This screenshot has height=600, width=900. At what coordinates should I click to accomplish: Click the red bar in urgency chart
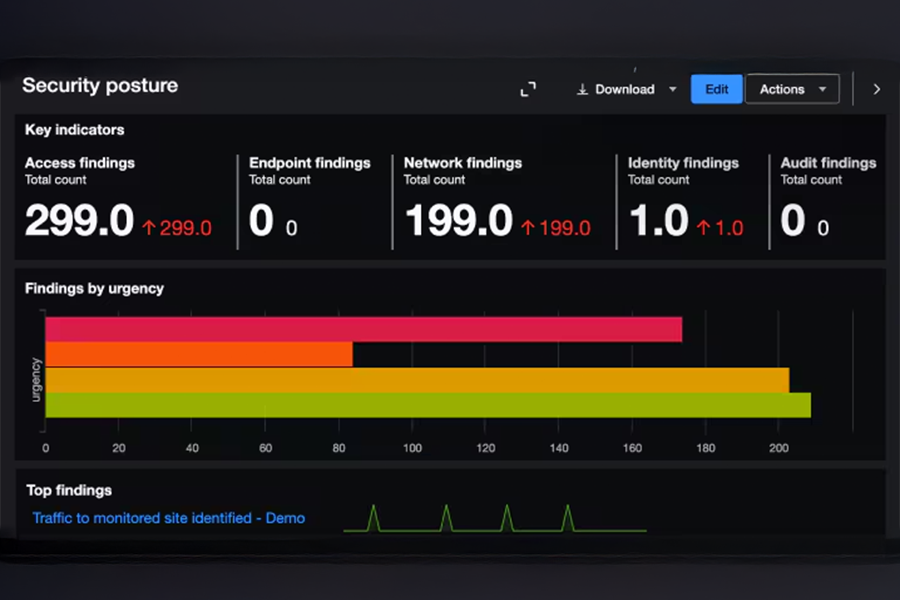tap(363, 329)
